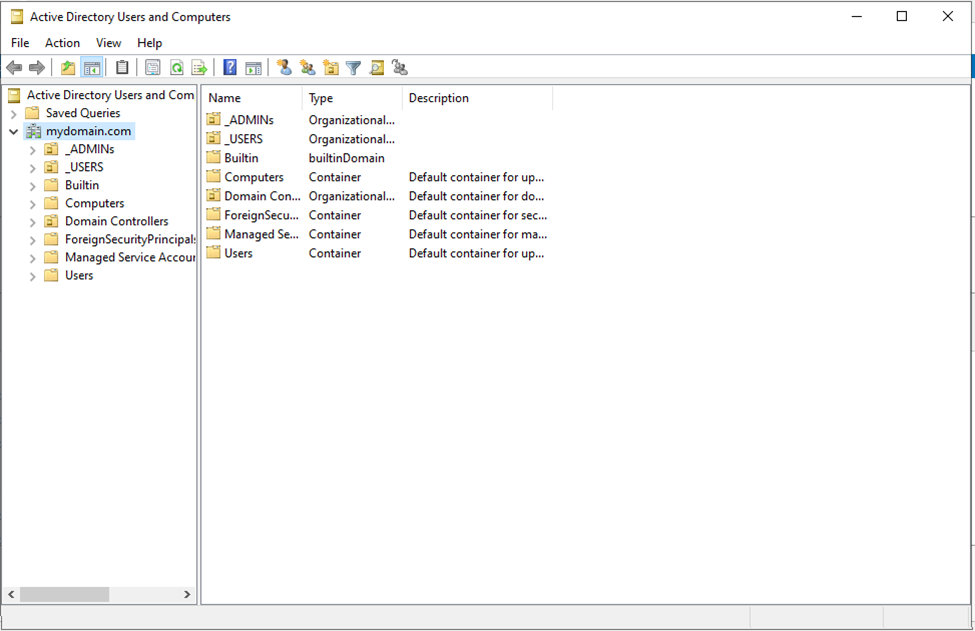Expand the Saved Queries node

click(x=14, y=114)
